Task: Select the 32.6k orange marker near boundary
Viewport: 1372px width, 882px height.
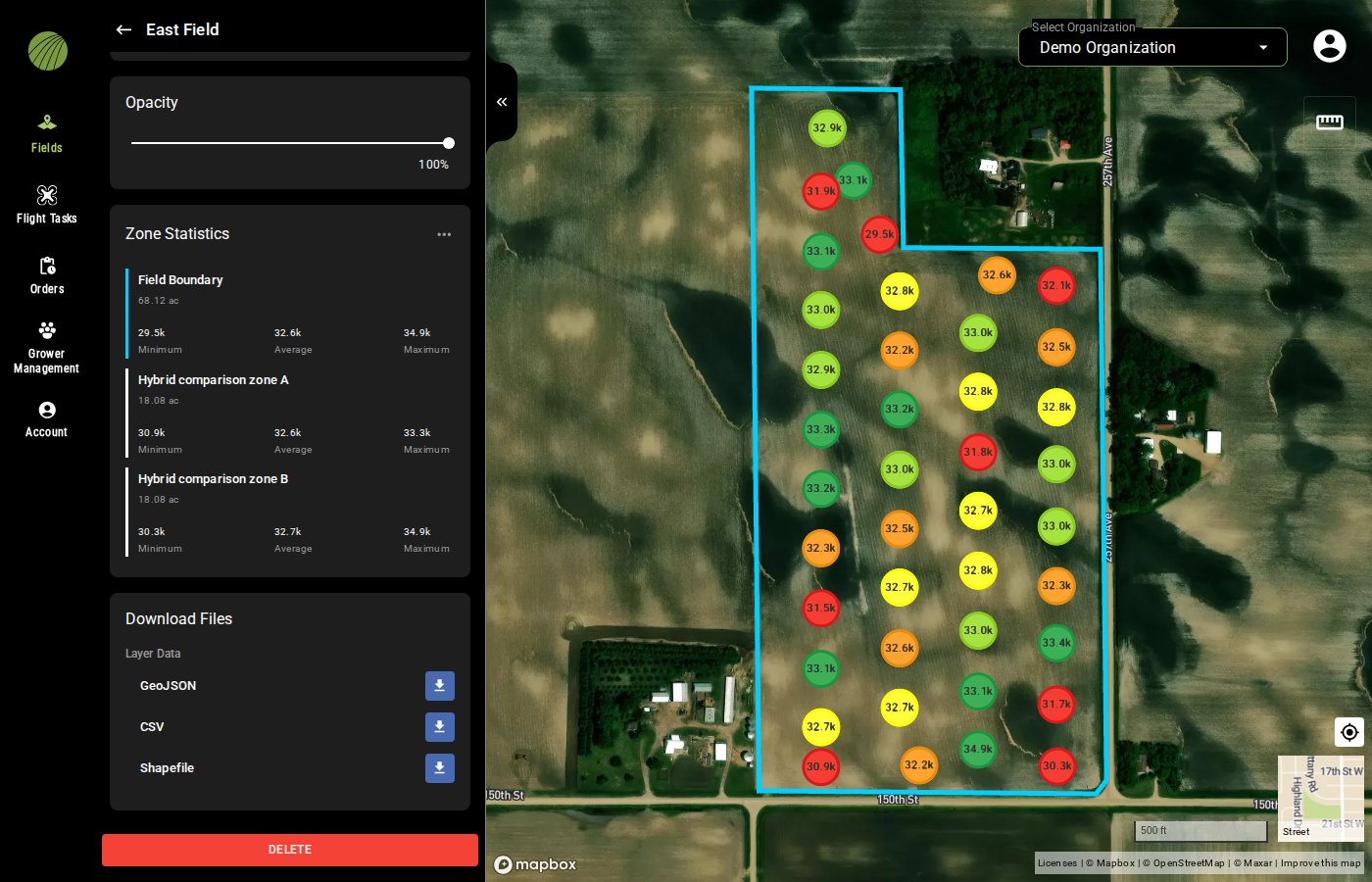Action: (997, 275)
